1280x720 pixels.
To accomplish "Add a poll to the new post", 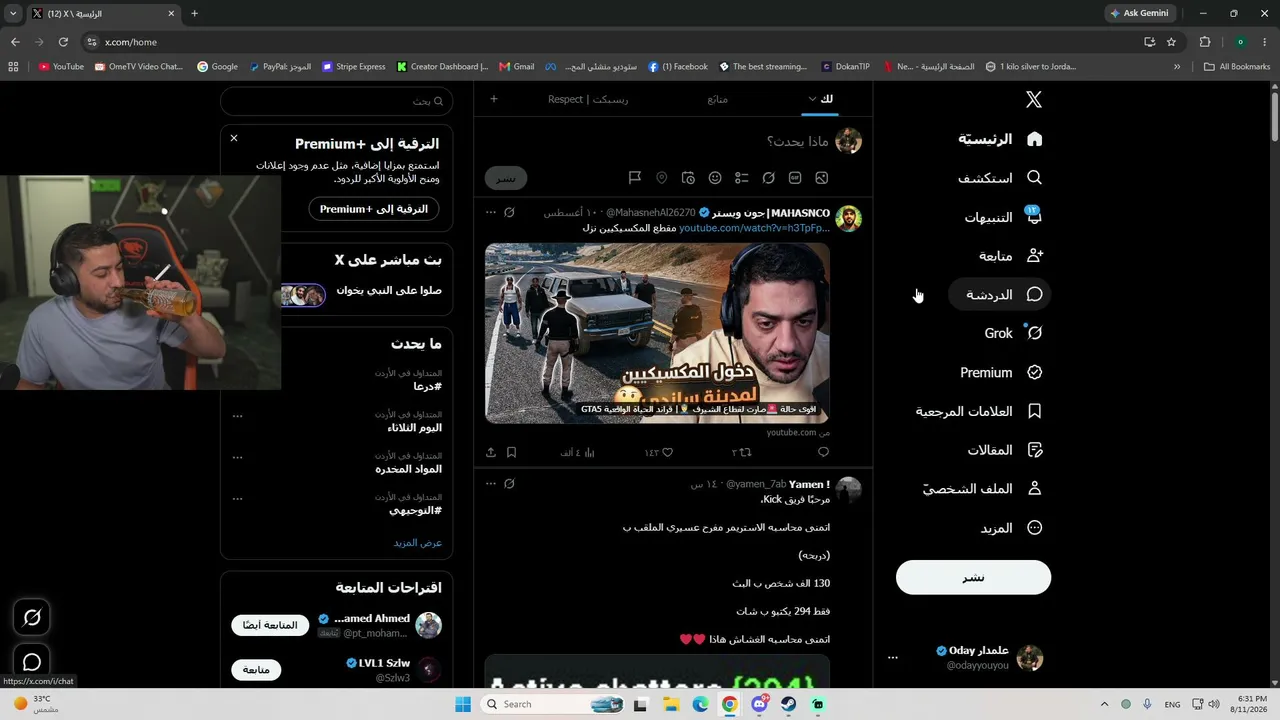I will click(741, 178).
